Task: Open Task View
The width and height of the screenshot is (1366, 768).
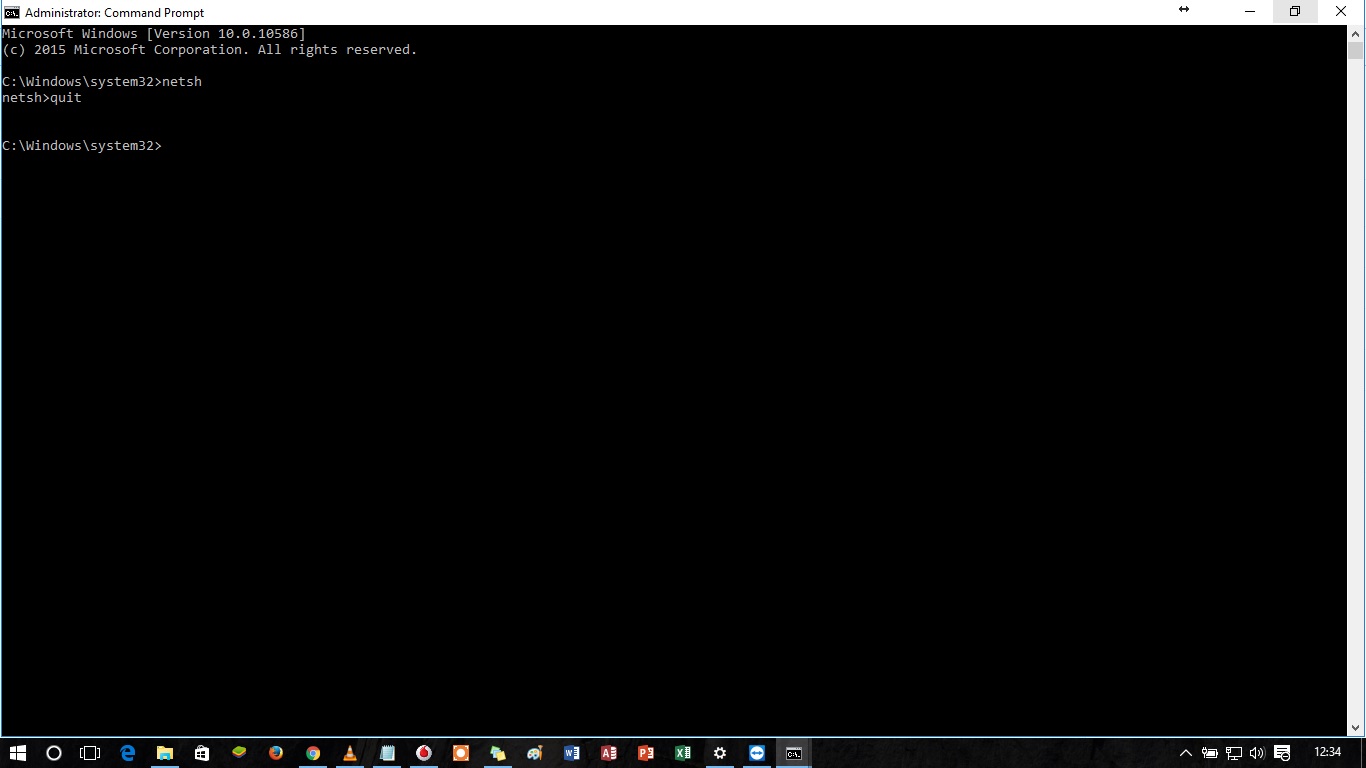Action: coord(90,753)
